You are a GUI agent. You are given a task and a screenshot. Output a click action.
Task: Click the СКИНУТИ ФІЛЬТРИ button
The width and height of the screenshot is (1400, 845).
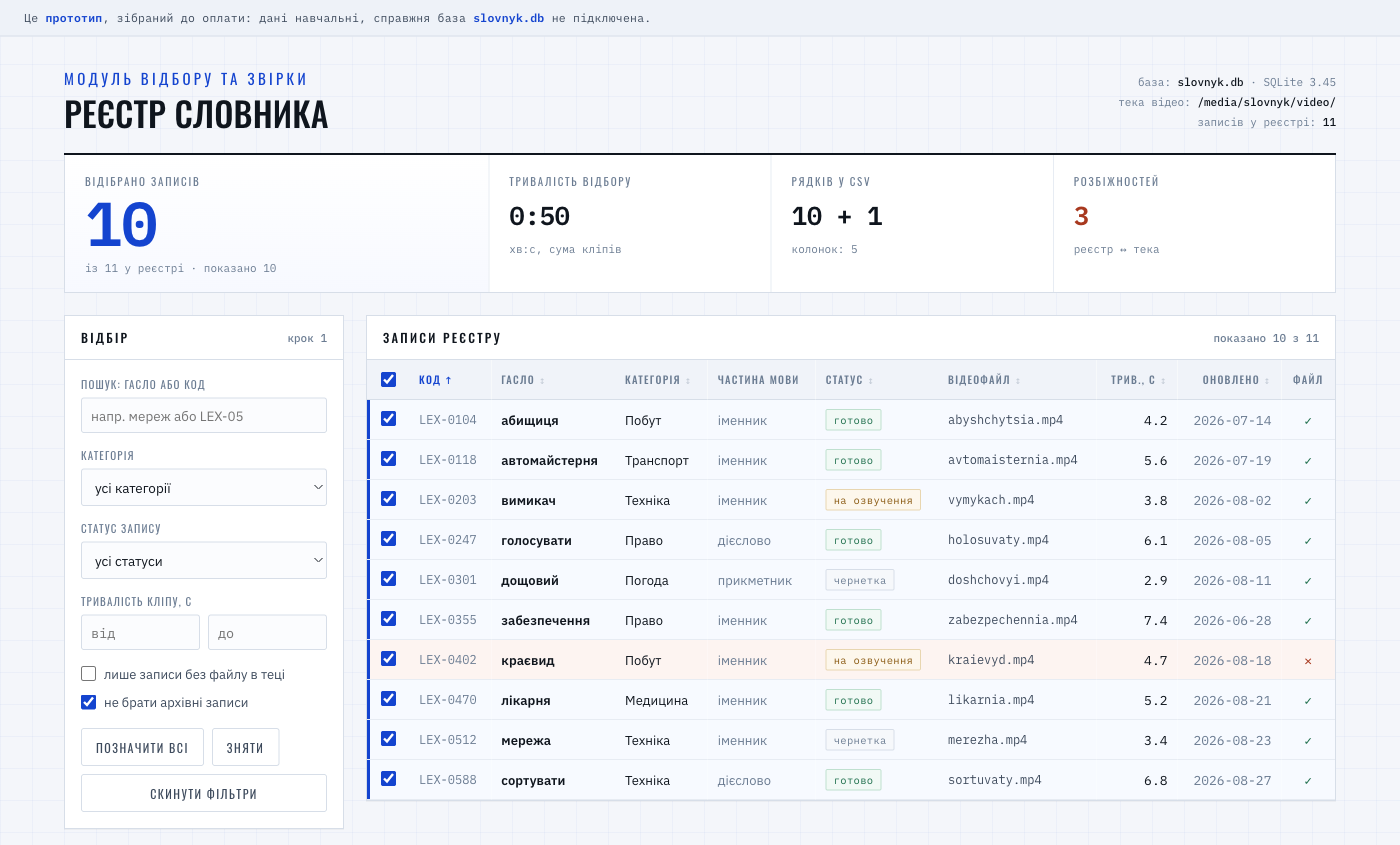tap(204, 793)
